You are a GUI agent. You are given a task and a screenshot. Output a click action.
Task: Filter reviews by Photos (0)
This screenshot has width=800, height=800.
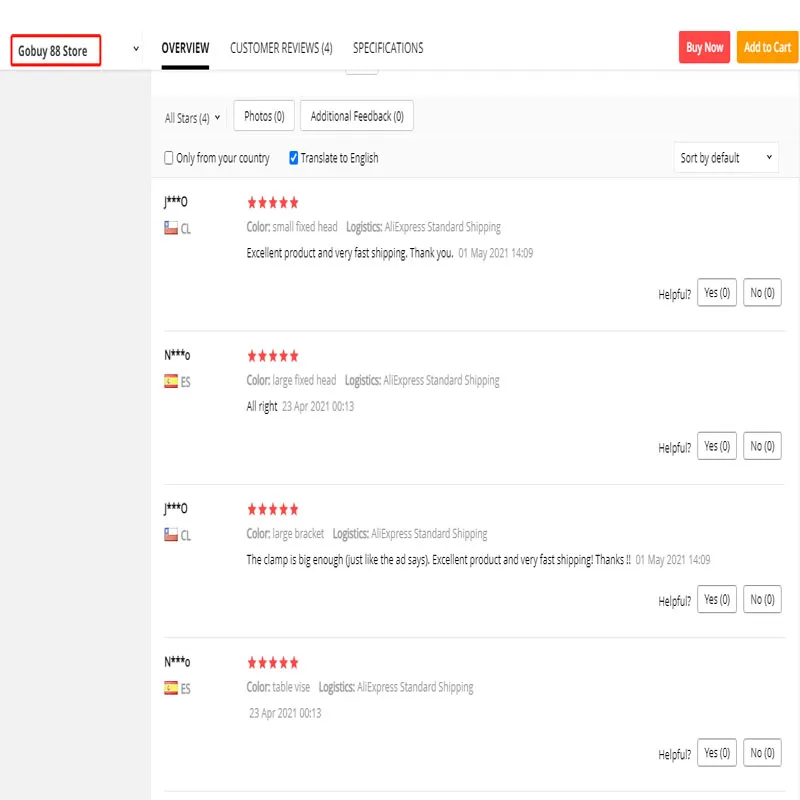tap(264, 116)
